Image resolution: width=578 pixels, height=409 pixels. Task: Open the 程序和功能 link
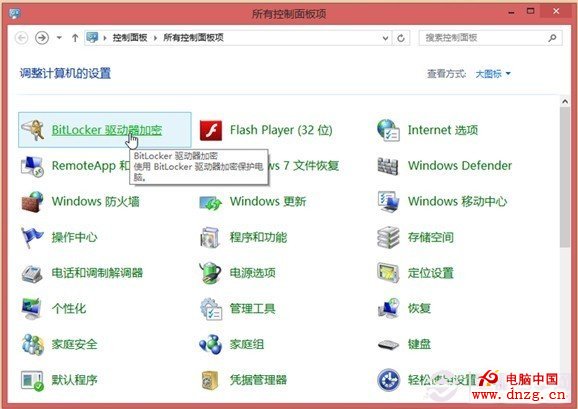pos(258,237)
